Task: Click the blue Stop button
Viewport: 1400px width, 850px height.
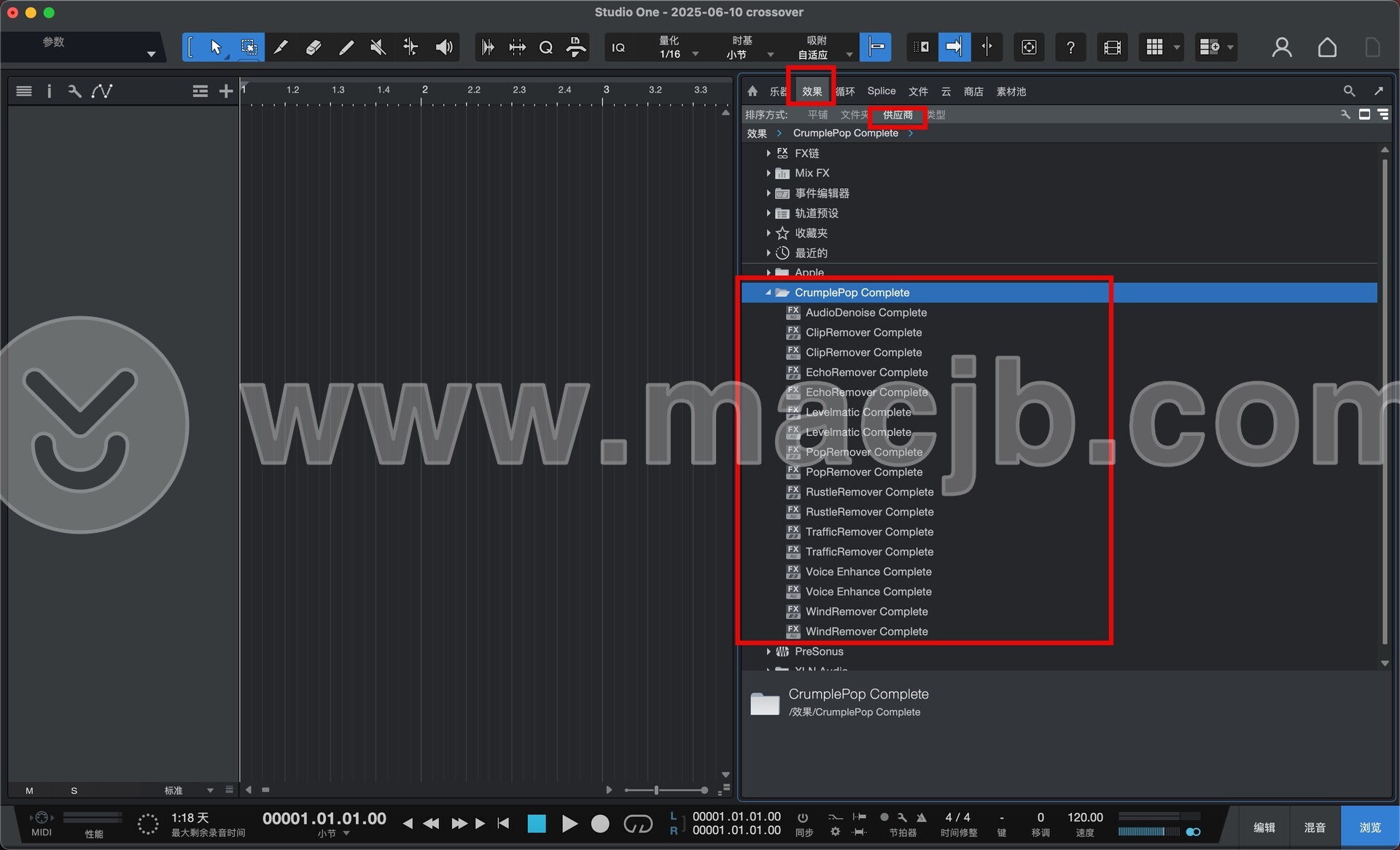Action: click(537, 824)
